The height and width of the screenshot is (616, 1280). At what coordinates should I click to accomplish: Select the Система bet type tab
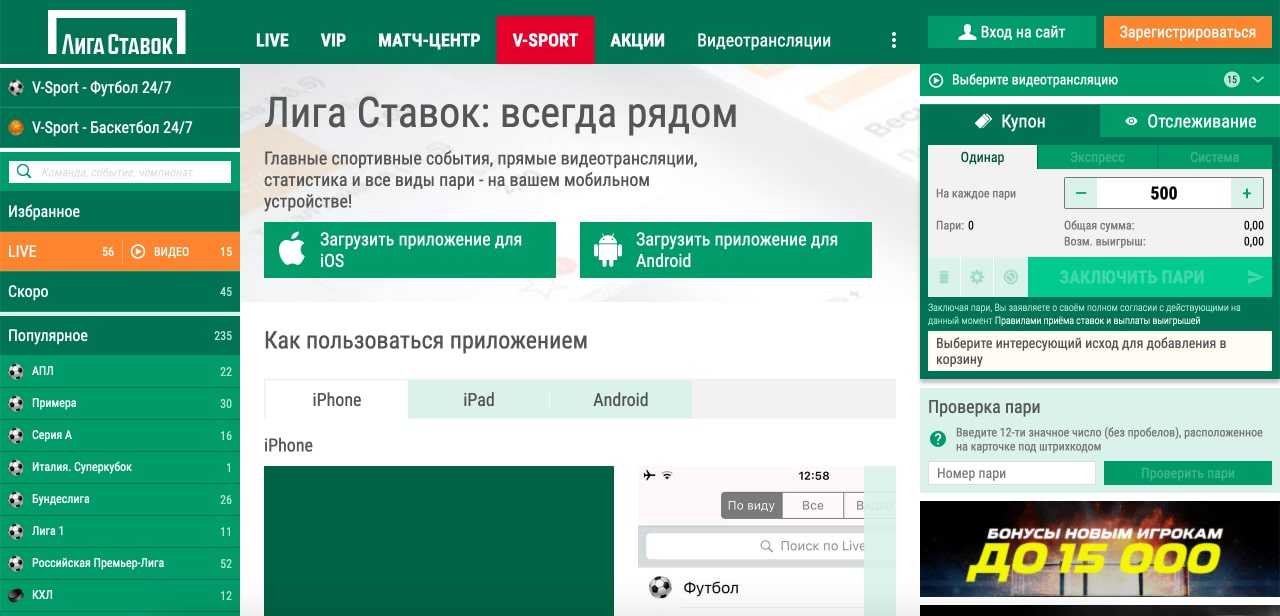[1214, 157]
